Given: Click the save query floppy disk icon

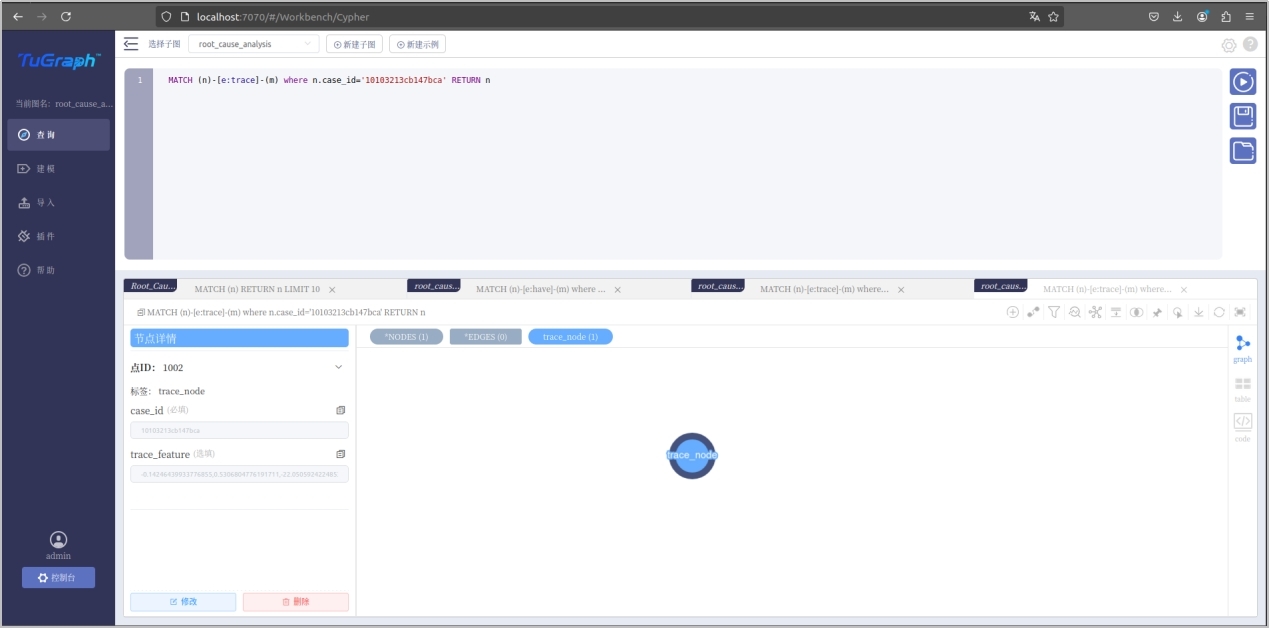Looking at the screenshot, I should [1242, 116].
